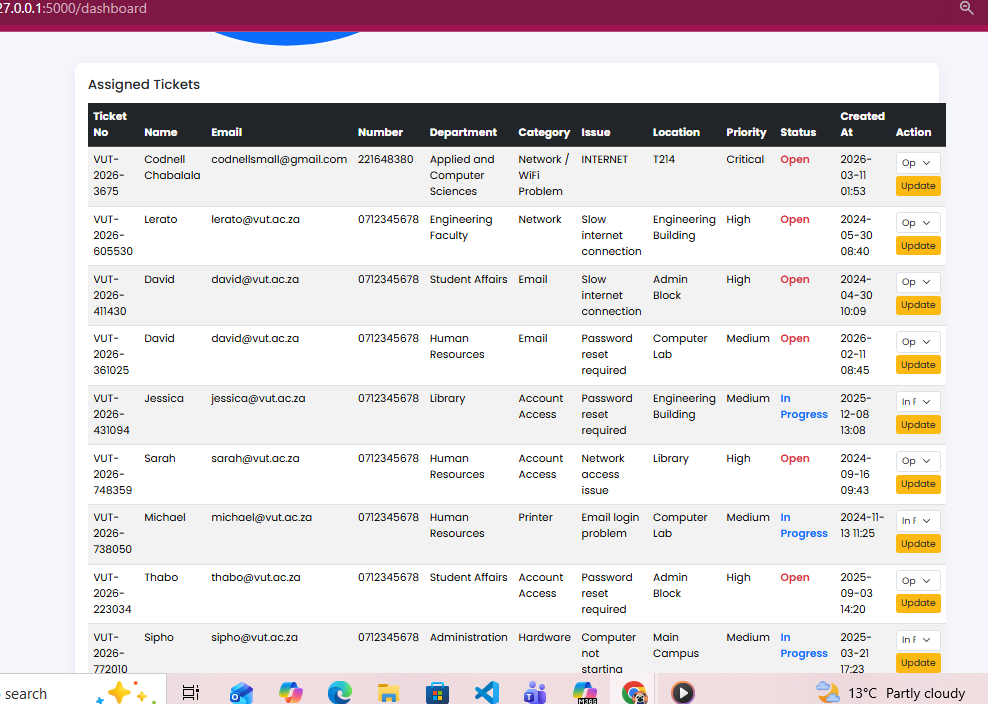Click Open status for Thabo's ticket
Viewport: 988px width, 704px height.
[795, 577]
